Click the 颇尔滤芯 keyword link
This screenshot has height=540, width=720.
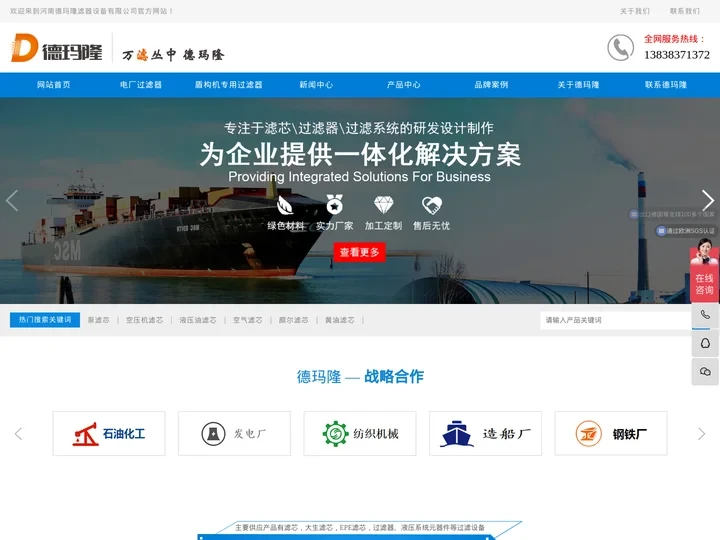click(293, 320)
